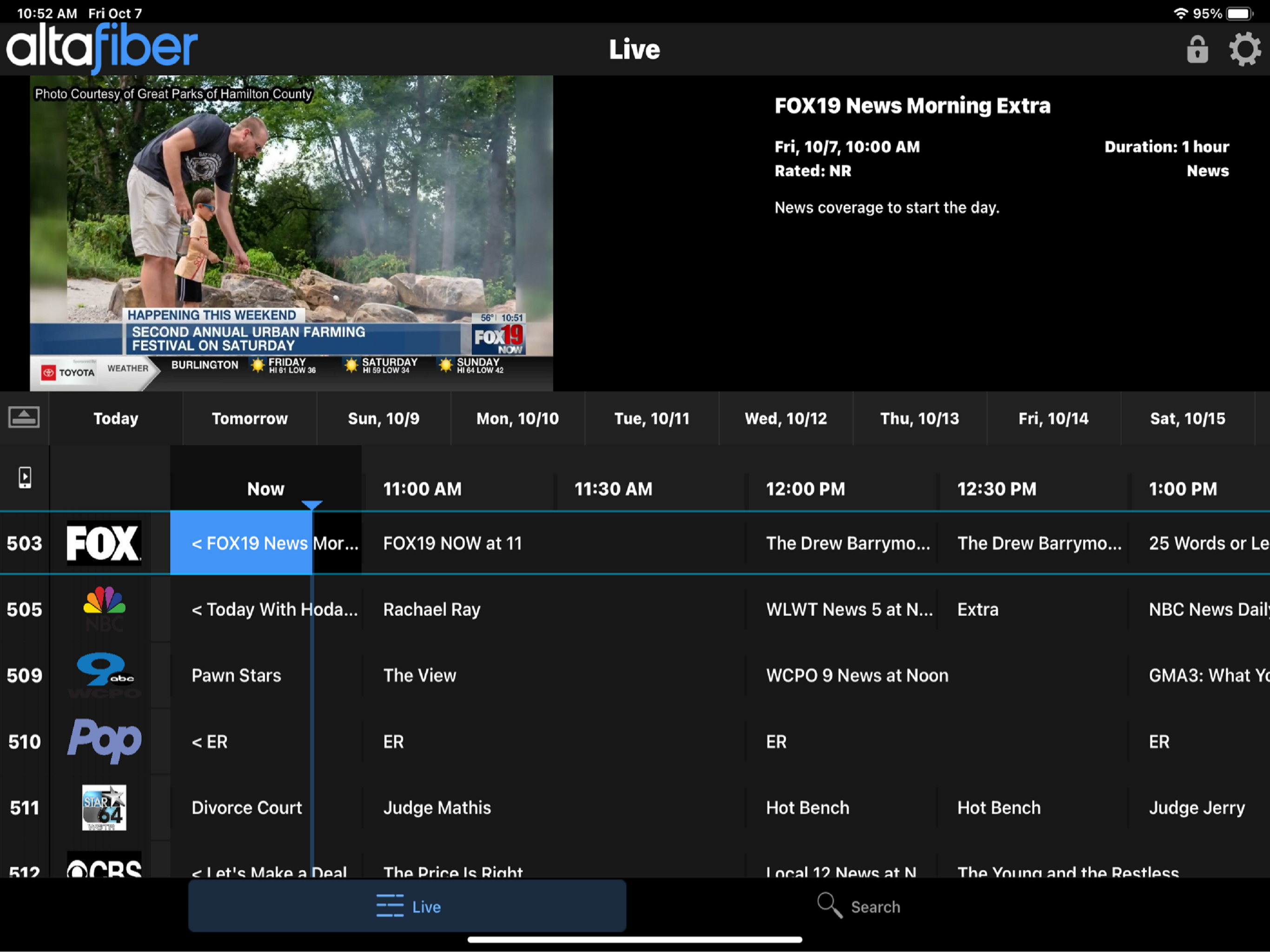Select the Tue, 10/11 tab
This screenshot has height=952, width=1270.
click(652, 418)
